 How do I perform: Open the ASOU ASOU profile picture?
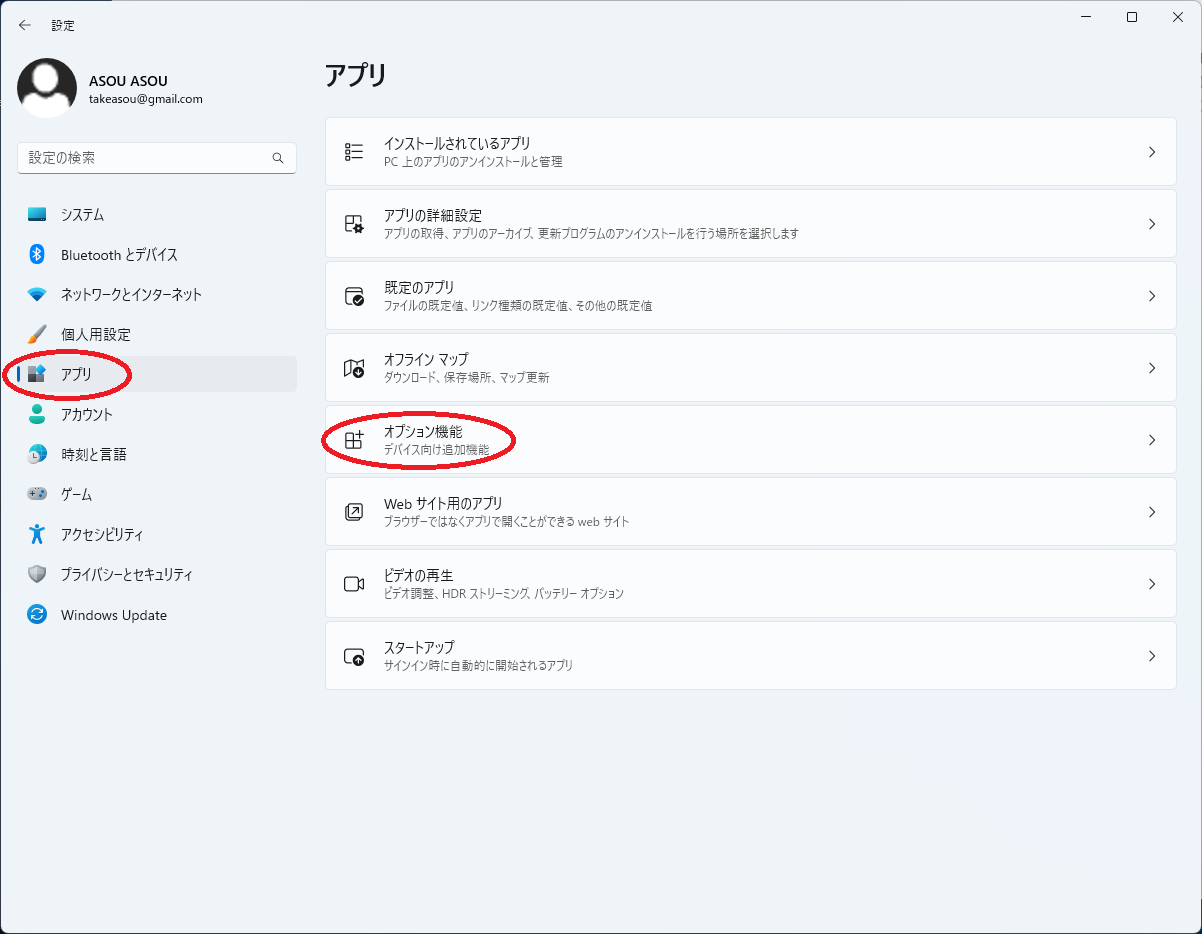(47, 88)
